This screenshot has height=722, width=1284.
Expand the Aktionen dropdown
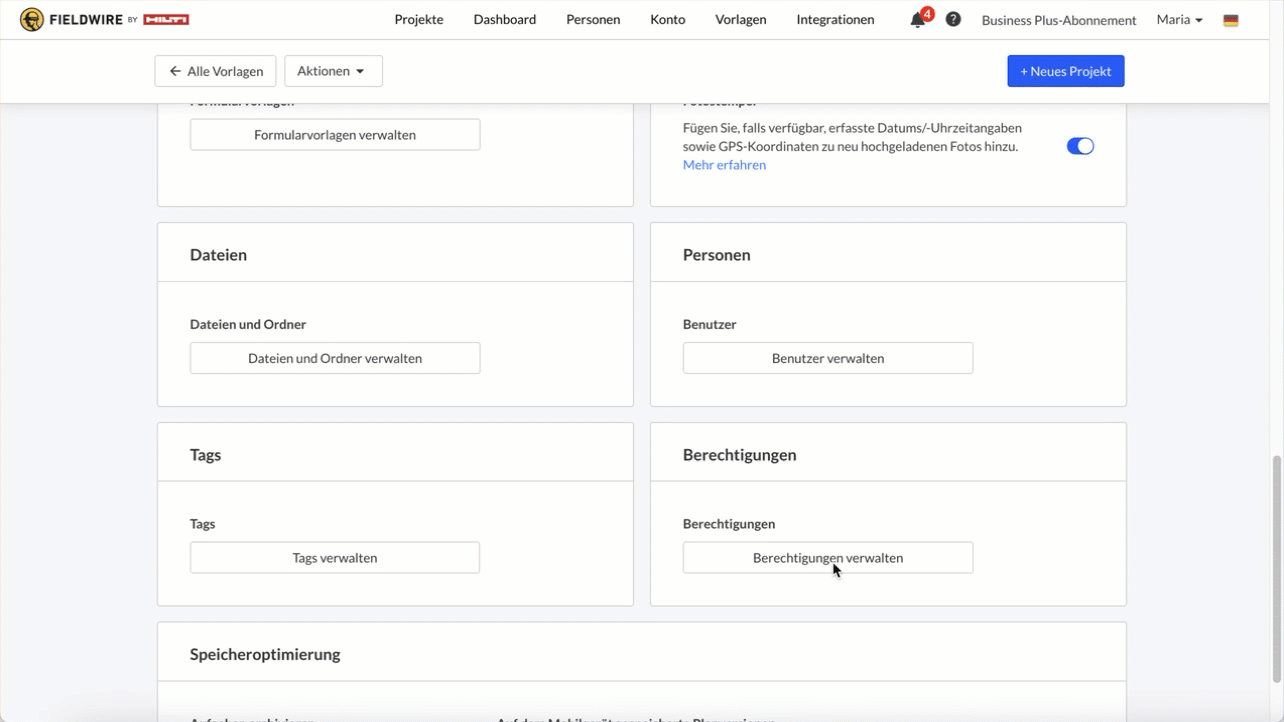coord(333,71)
